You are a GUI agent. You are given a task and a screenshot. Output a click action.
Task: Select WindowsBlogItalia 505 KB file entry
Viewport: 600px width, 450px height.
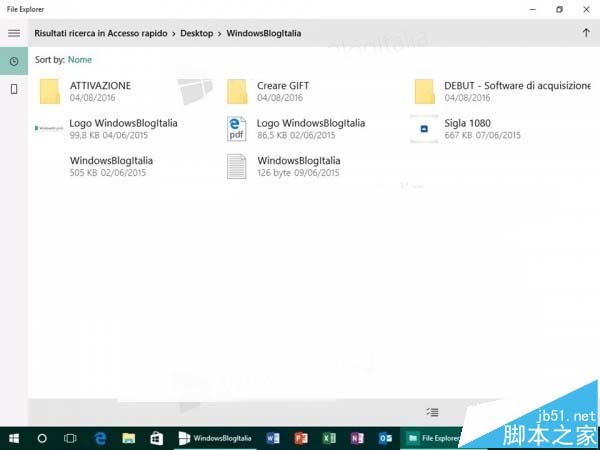pyautogui.click(x=111, y=166)
